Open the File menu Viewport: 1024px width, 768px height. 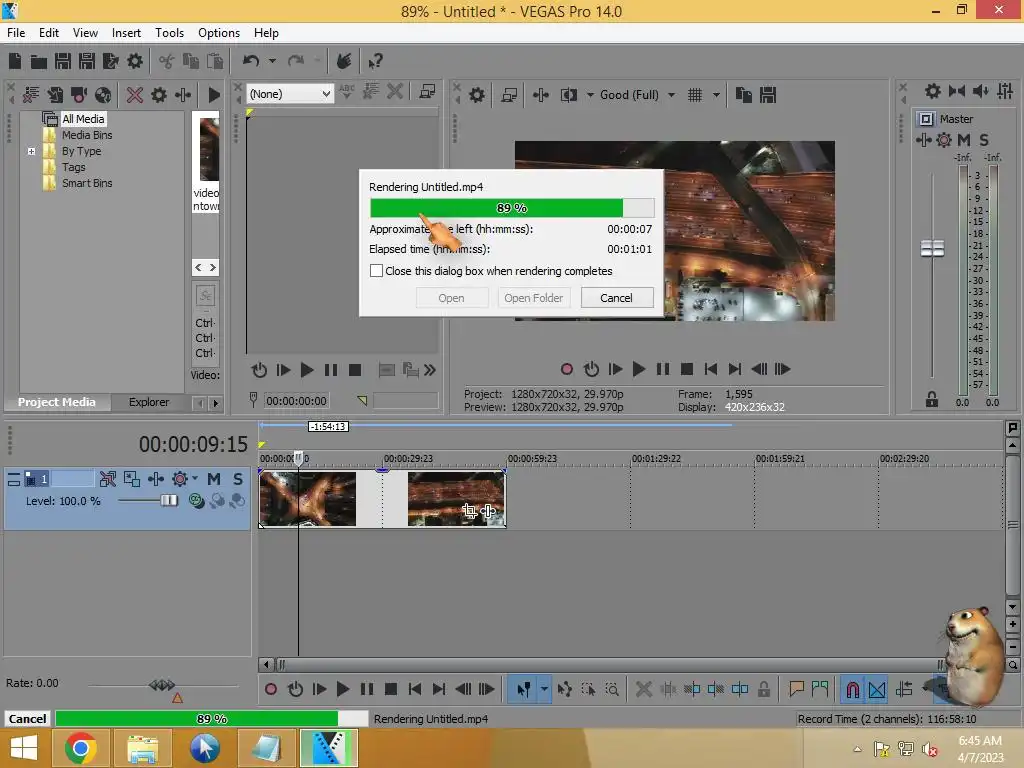(16, 33)
